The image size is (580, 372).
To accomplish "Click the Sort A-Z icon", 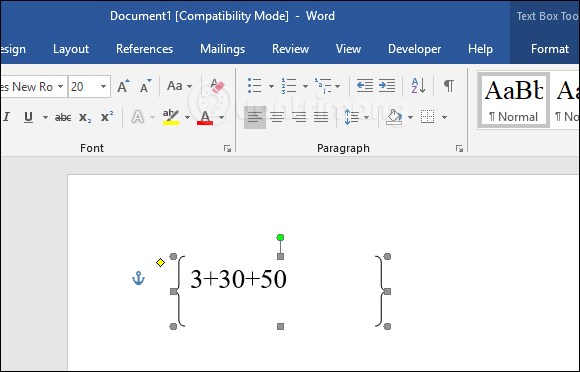I will (418, 86).
